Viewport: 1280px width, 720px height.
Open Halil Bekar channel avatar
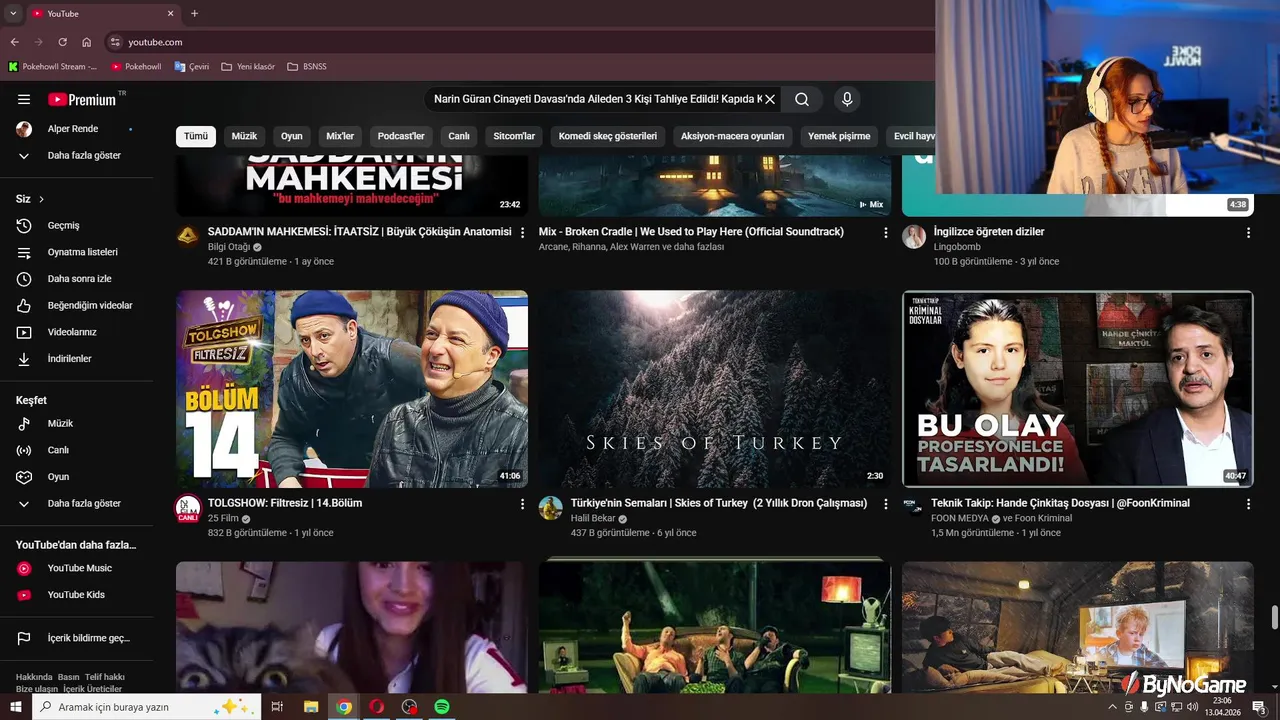551,508
